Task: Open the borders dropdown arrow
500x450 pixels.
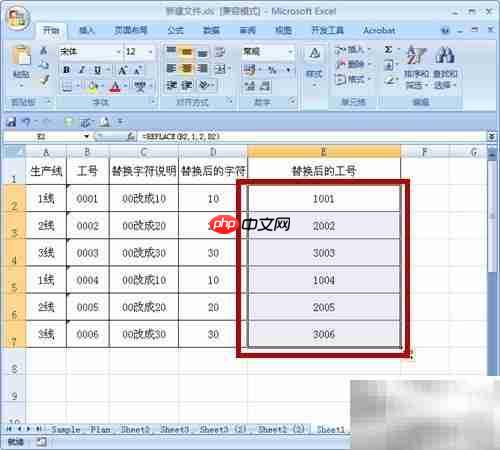Action: (78, 87)
